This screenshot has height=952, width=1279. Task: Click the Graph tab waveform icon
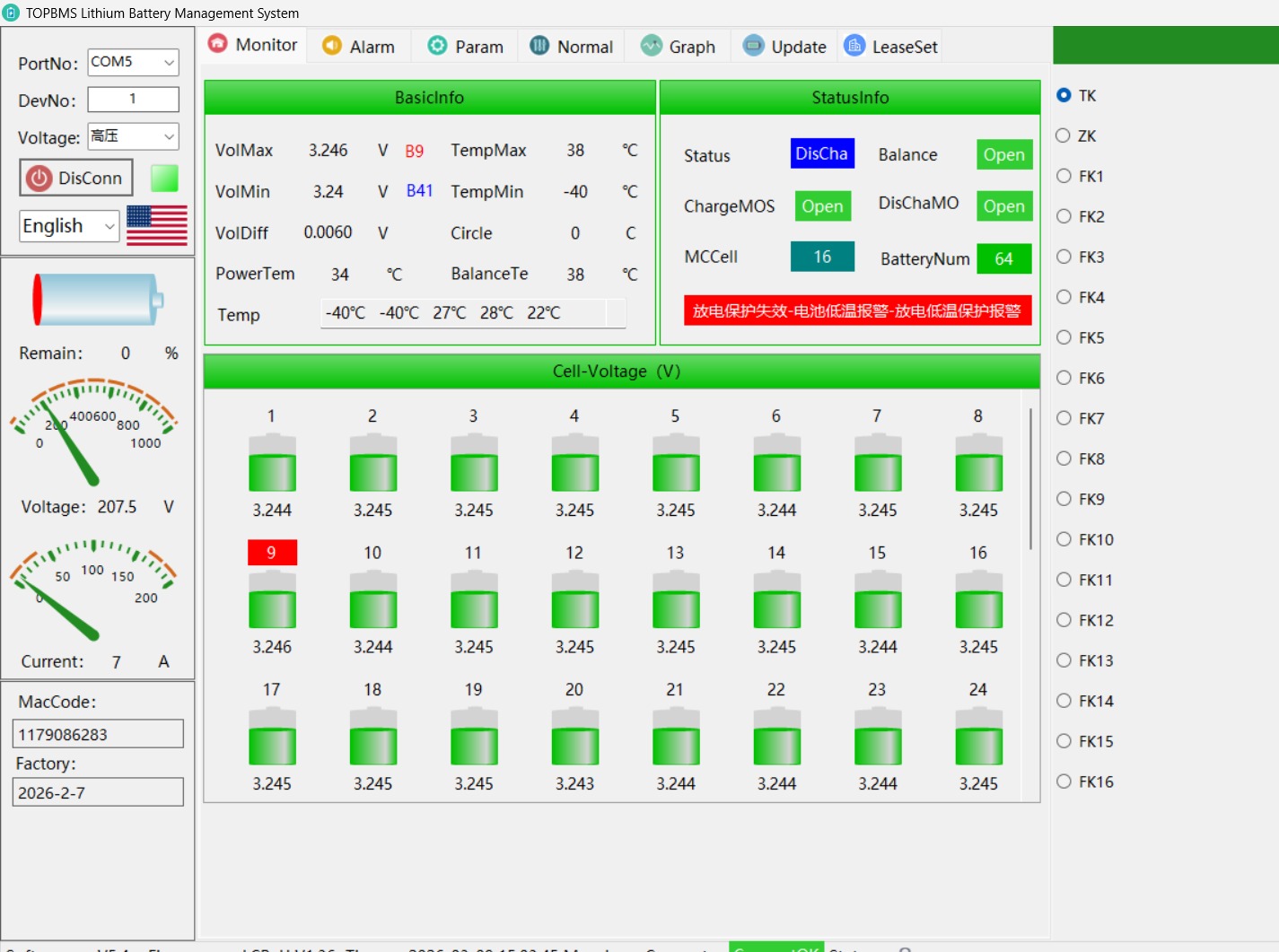[x=652, y=46]
